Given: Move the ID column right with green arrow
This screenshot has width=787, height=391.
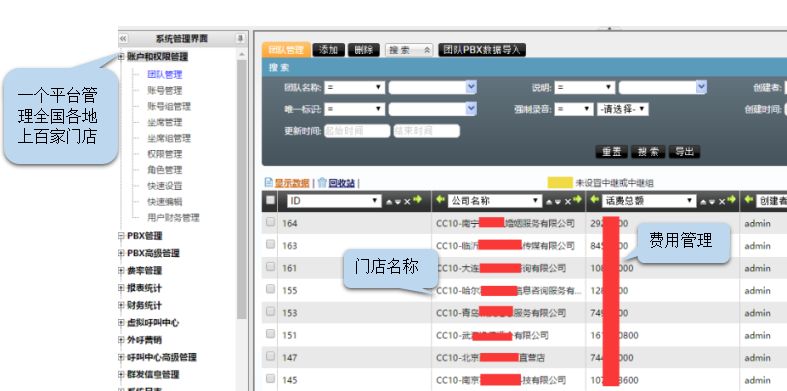Looking at the screenshot, I should (x=417, y=200).
